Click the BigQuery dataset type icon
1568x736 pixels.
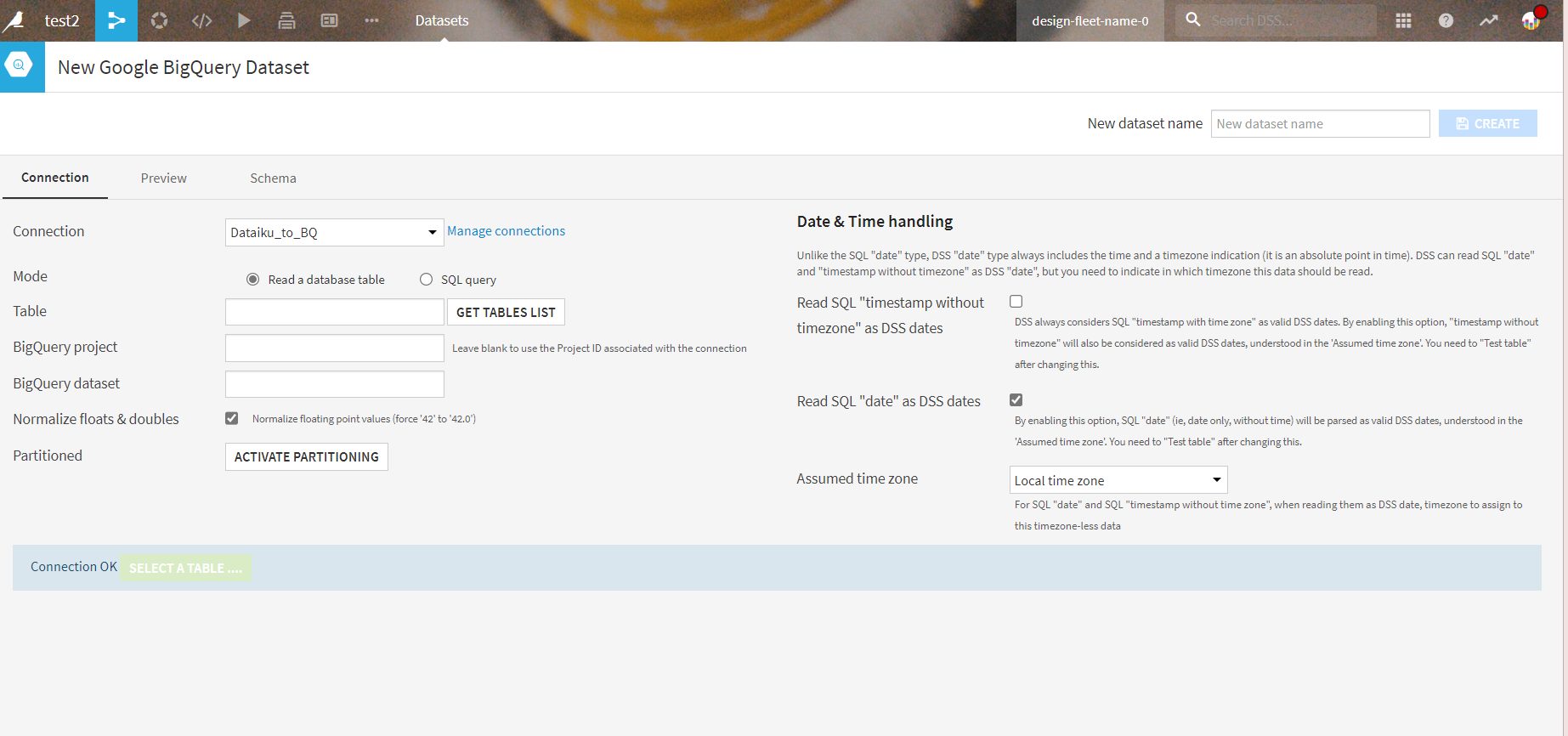(19, 65)
